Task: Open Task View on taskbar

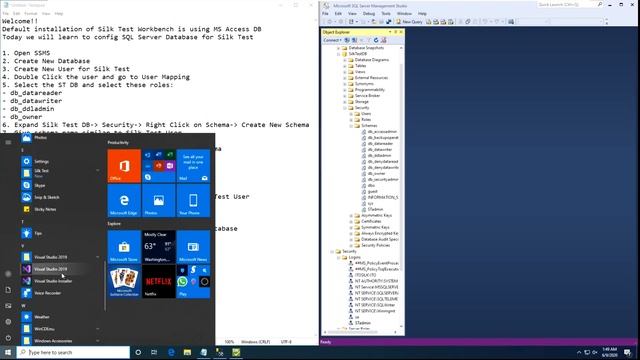Action: click(x=154, y=352)
